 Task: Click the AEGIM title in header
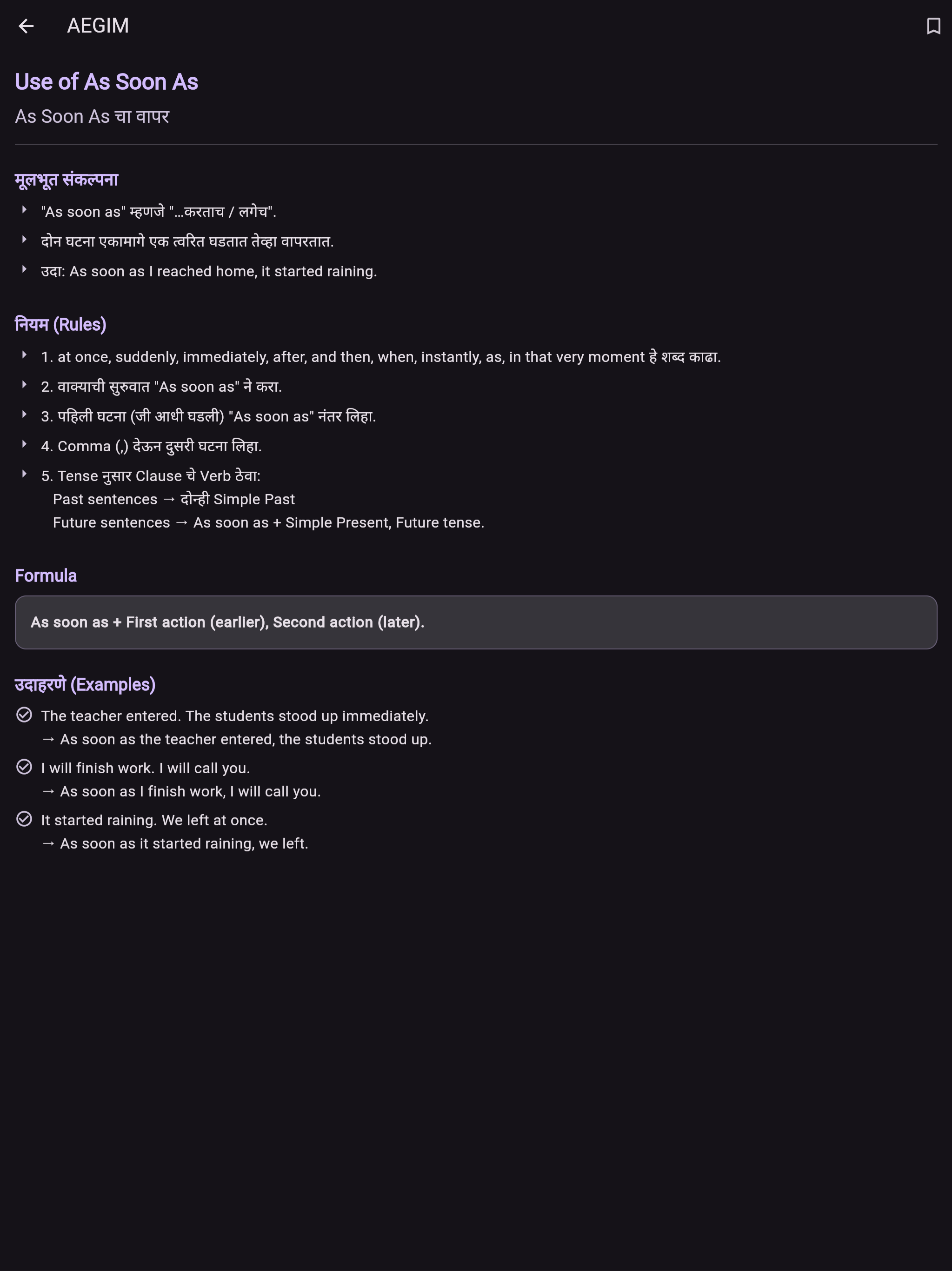[x=98, y=26]
